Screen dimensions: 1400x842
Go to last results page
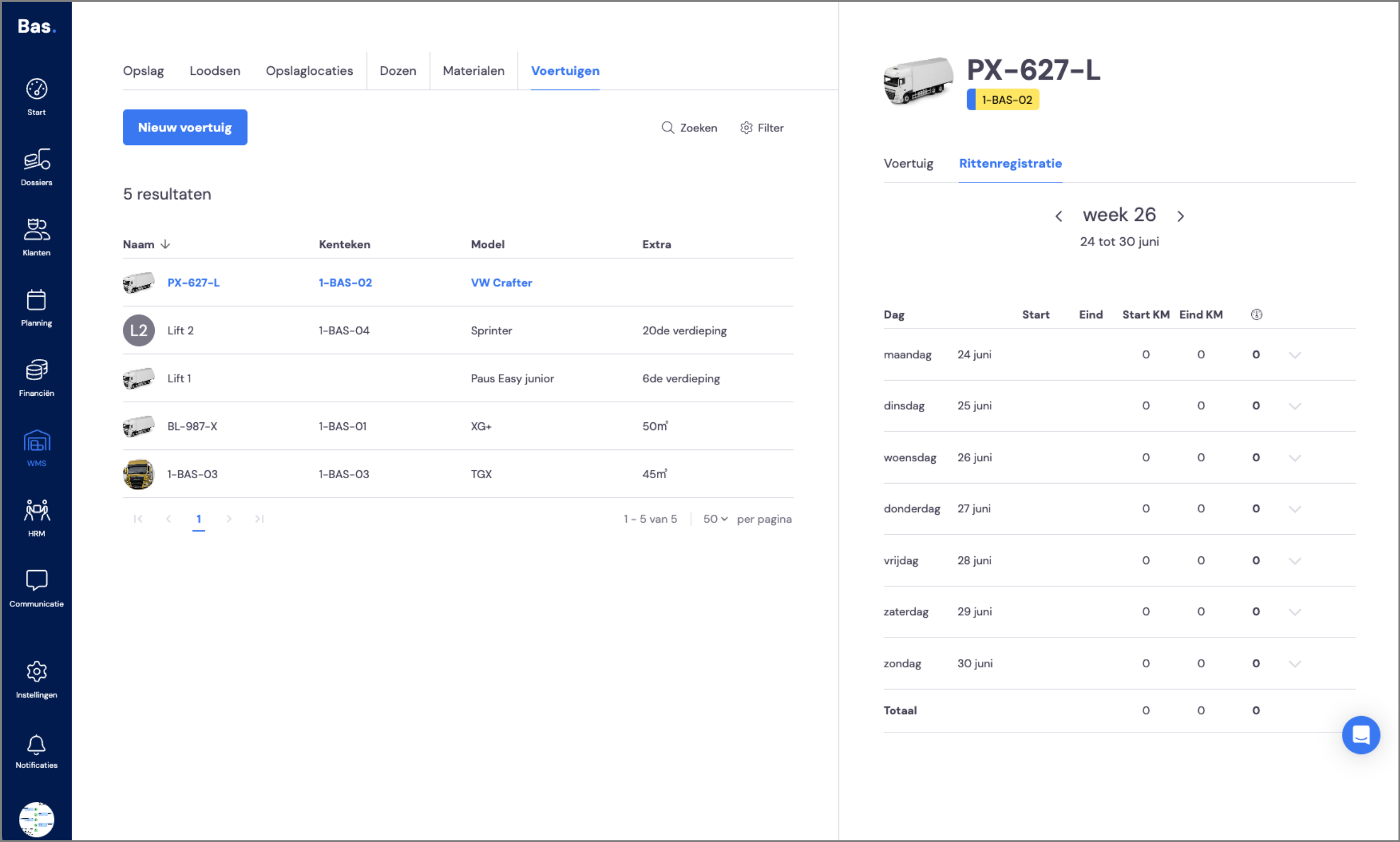[260, 518]
